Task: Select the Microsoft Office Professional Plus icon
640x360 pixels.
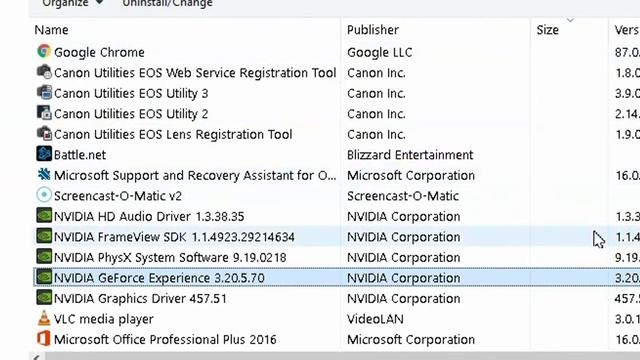Action: point(44,339)
